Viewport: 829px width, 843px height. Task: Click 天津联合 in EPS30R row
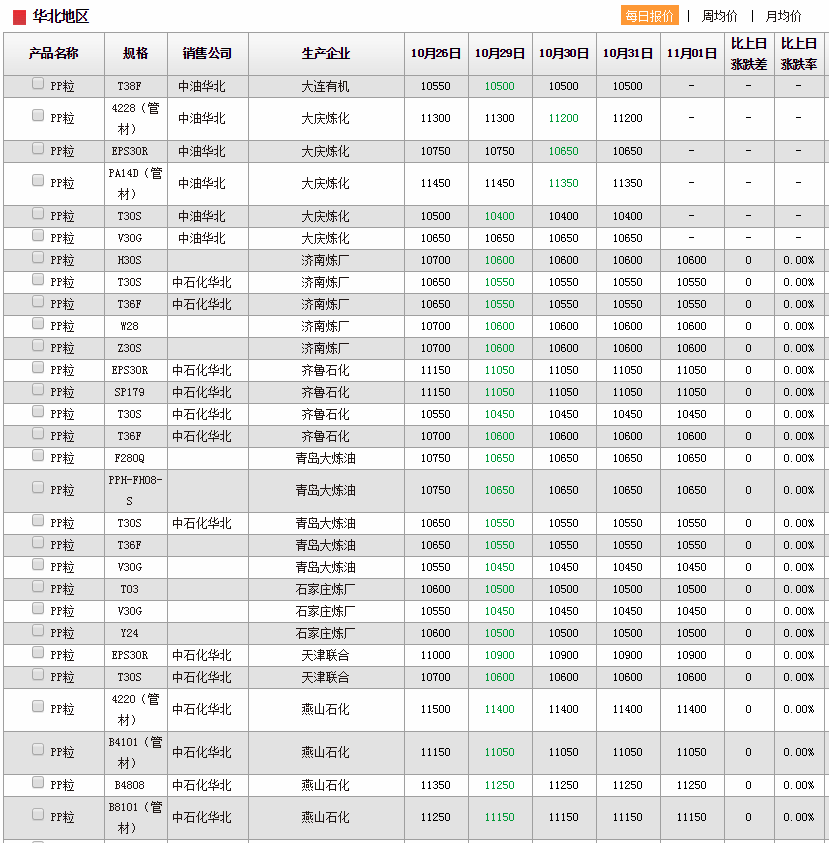(325, 655)
